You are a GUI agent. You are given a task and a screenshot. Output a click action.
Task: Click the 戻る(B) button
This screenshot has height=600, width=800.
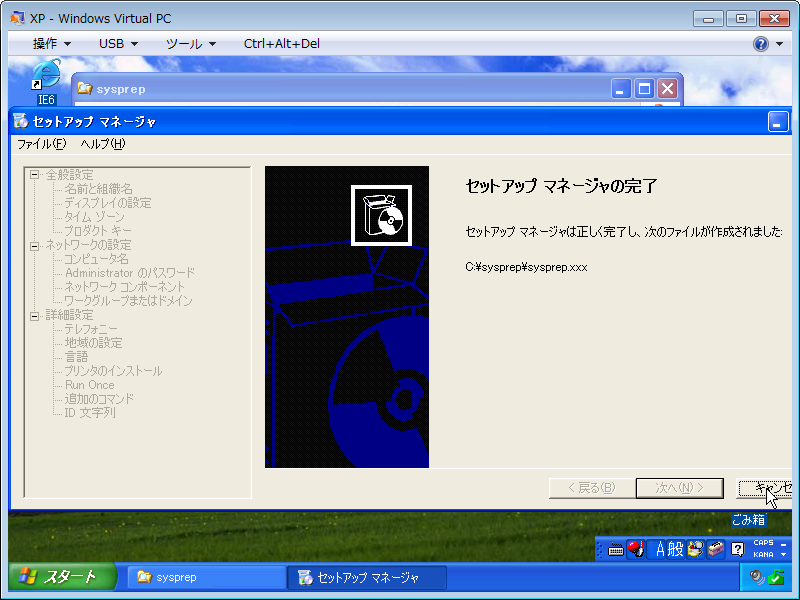tap(592, 488)
